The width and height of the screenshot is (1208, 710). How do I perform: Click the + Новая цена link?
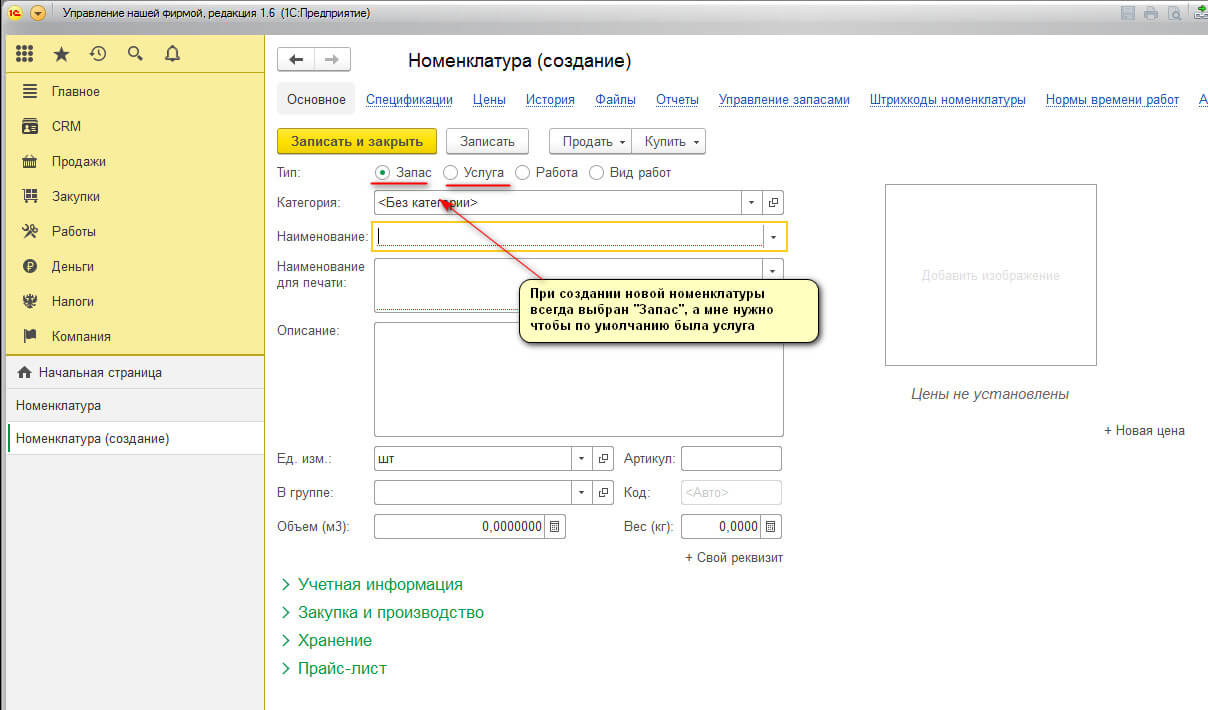click(1144, 430)
